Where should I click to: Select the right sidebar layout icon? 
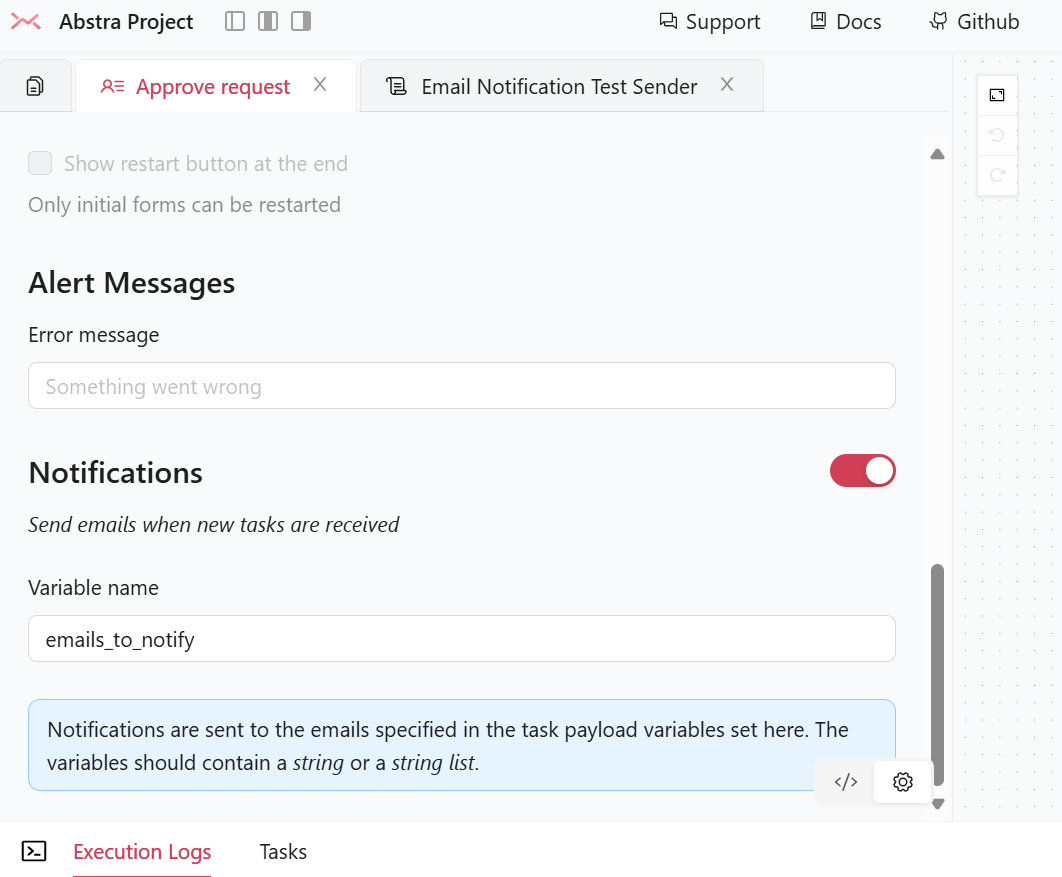click(x=301, y=21)
